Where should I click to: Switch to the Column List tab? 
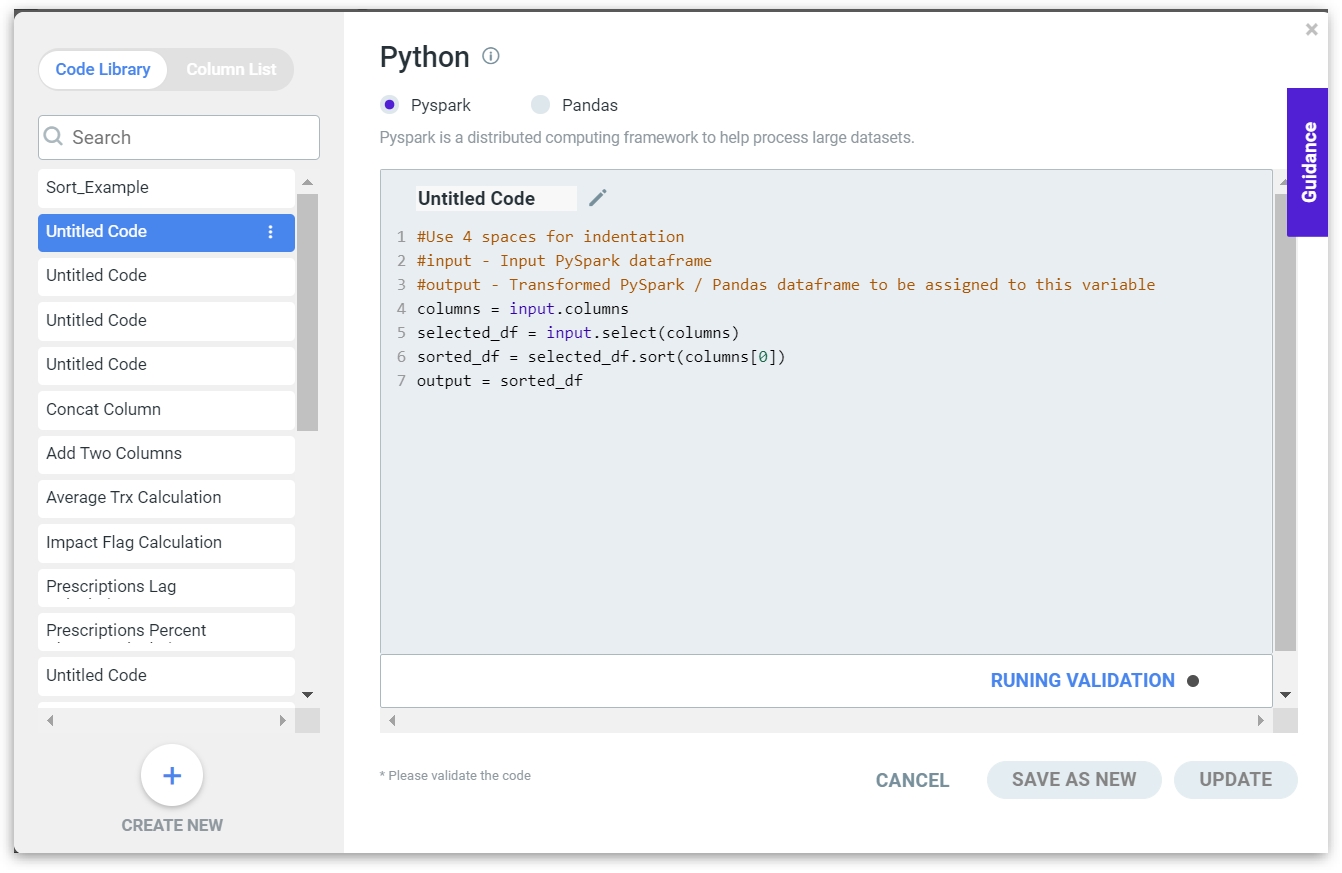[x=231, y=70]
